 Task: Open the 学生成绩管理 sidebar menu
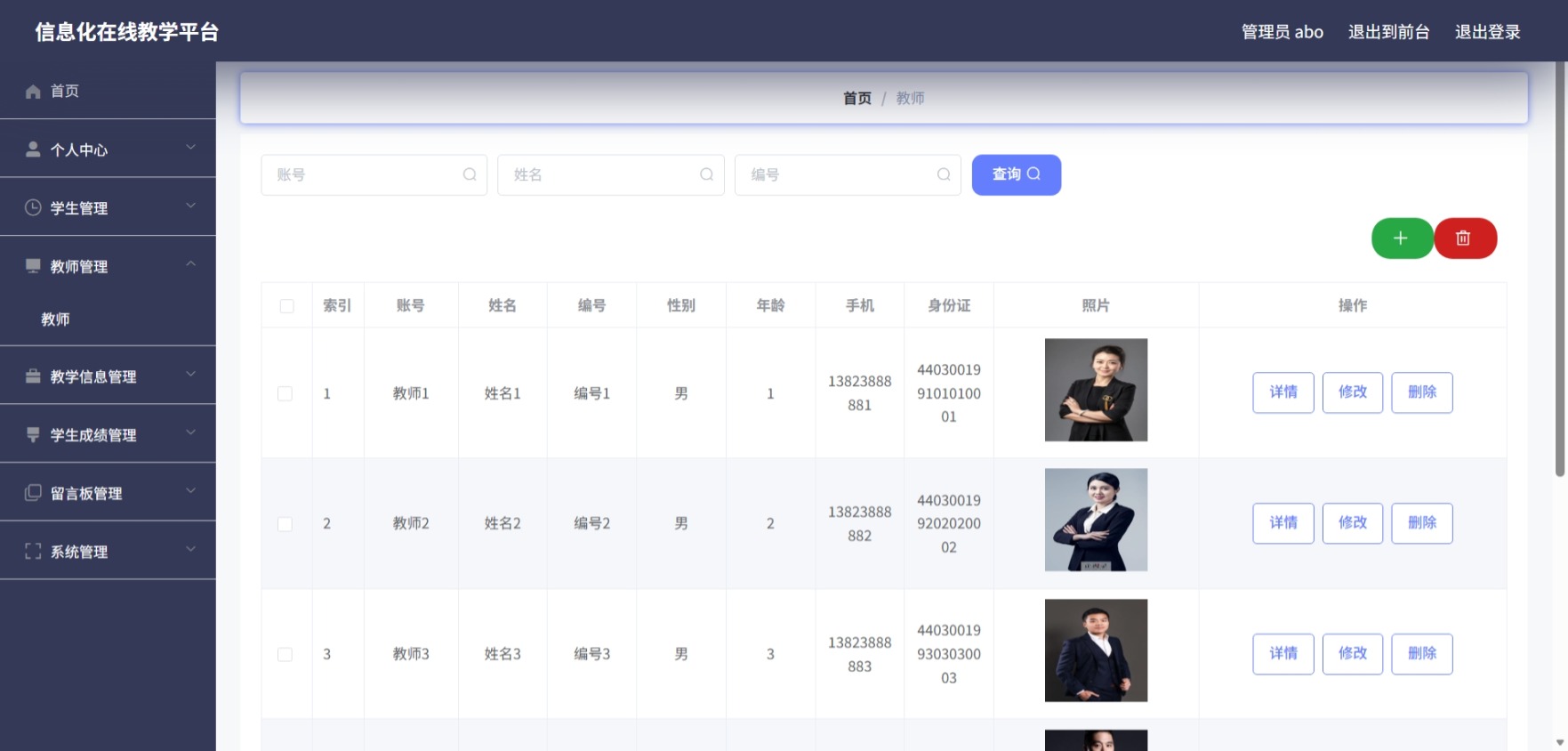click(x=108, y=434)
